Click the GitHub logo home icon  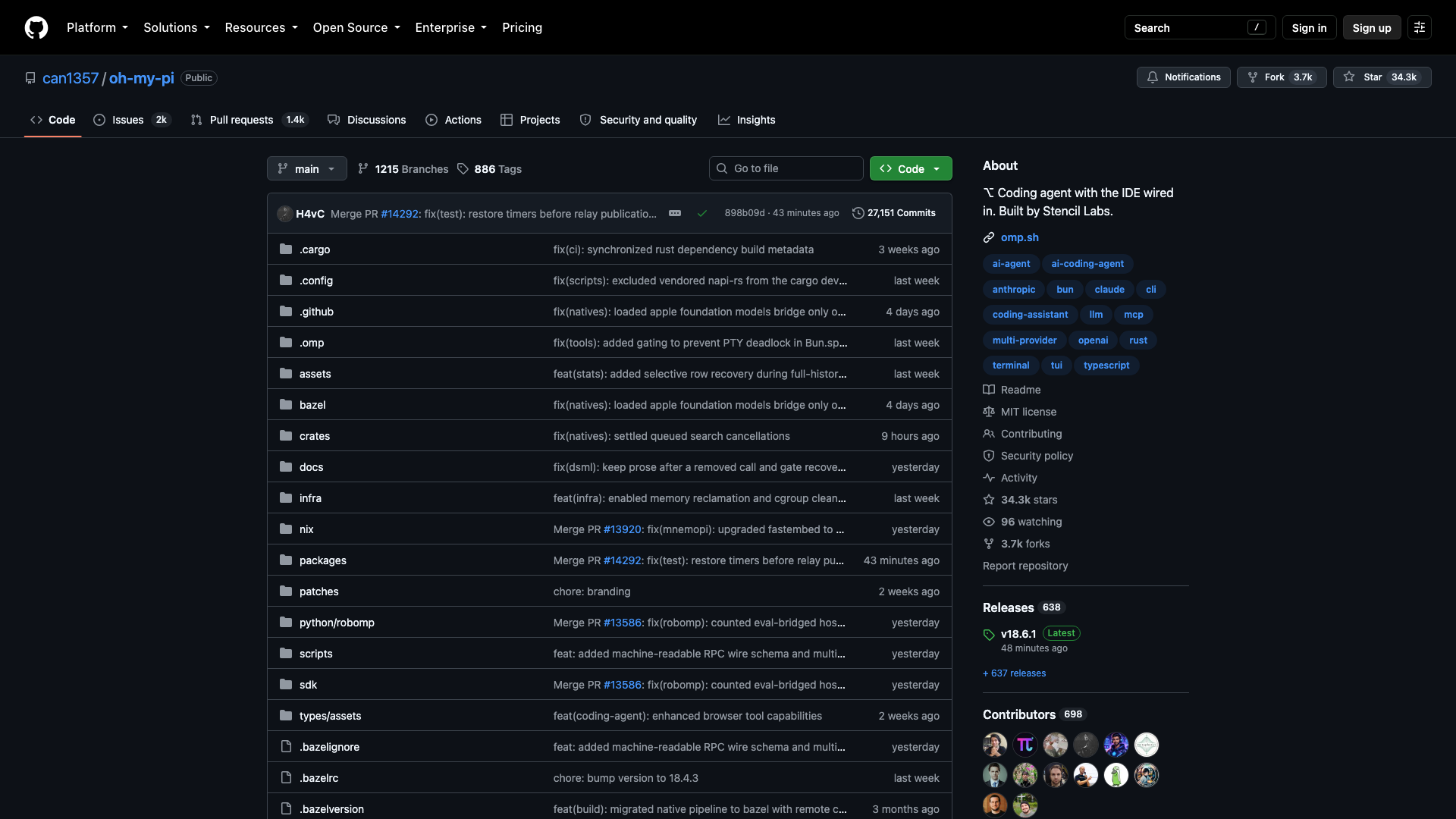tap(36, 27)
